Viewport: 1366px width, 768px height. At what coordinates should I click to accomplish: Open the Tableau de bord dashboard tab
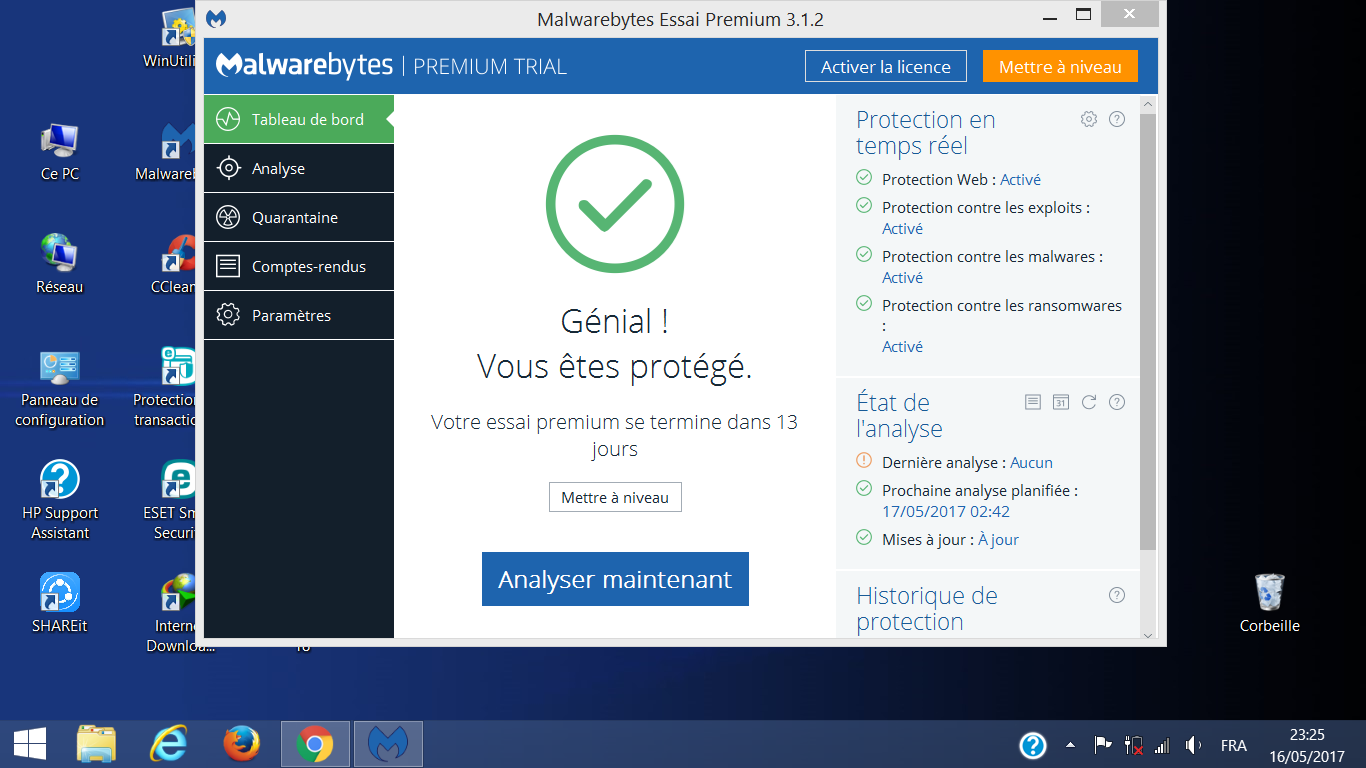click(x=299, y=119)
